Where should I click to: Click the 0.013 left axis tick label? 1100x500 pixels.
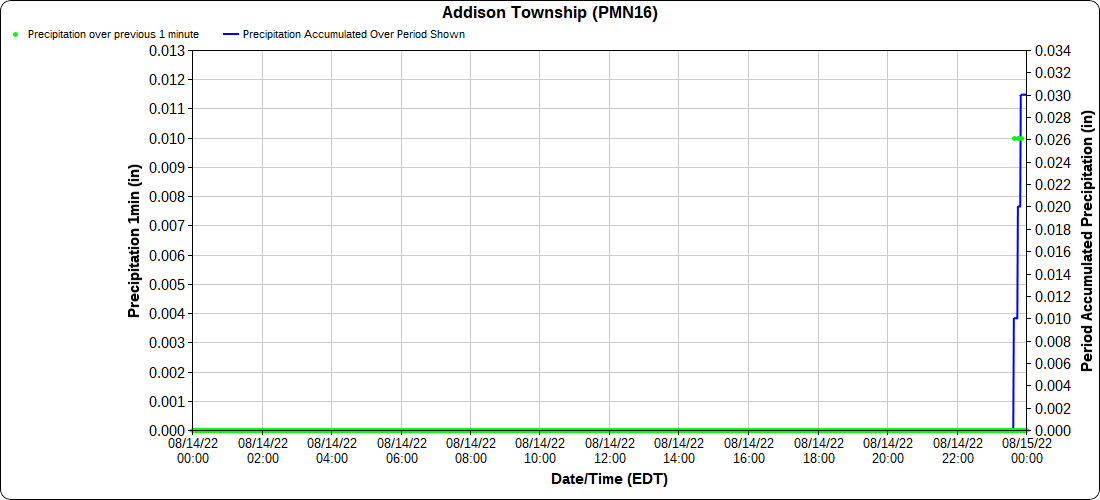click(166, 50)
